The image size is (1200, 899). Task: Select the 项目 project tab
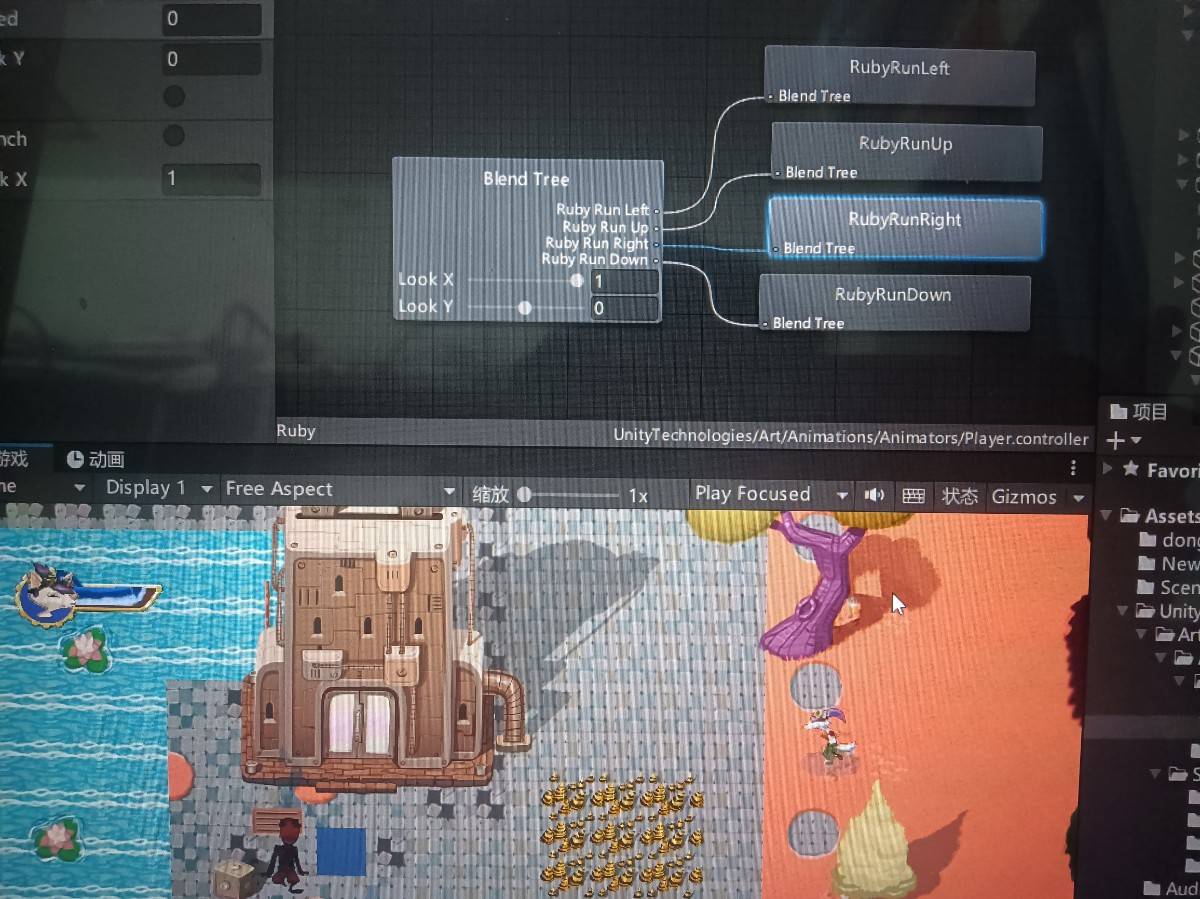coord(1140,411)
